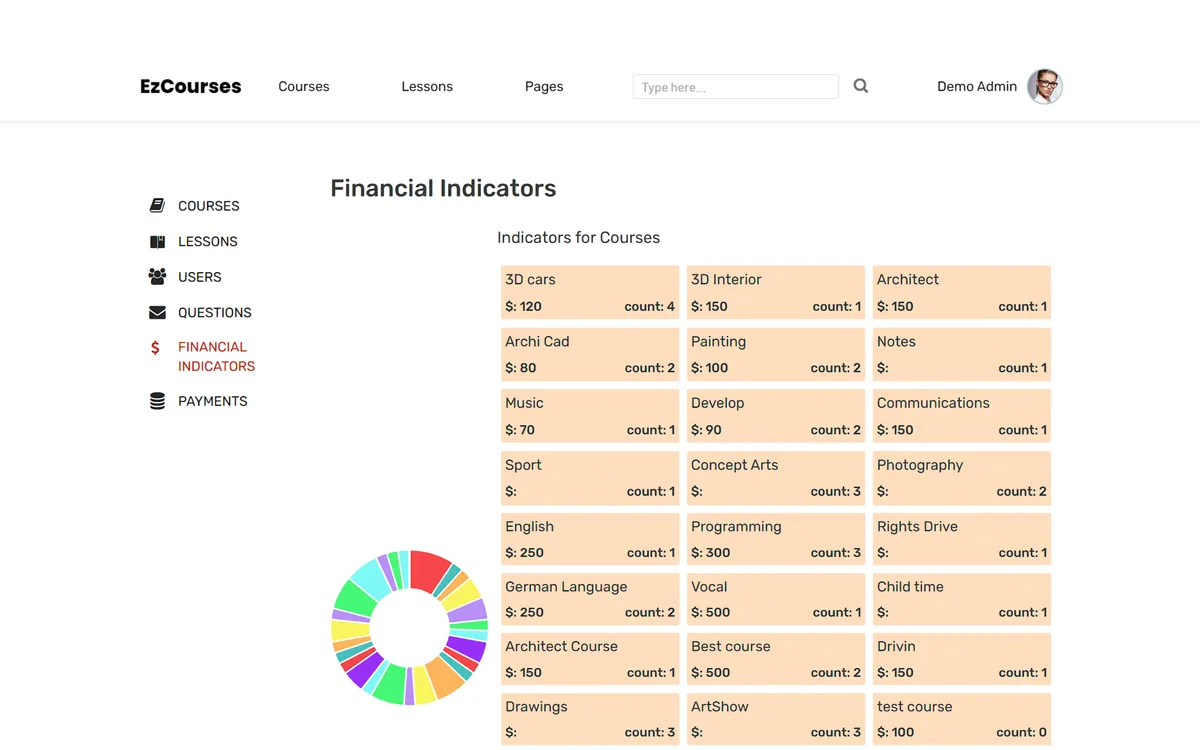Click the Users group icon

click(x=157, y=277)
